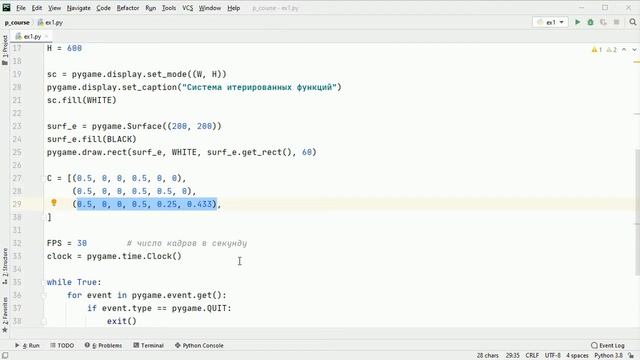Open the Refactor menu

(128, 8)
